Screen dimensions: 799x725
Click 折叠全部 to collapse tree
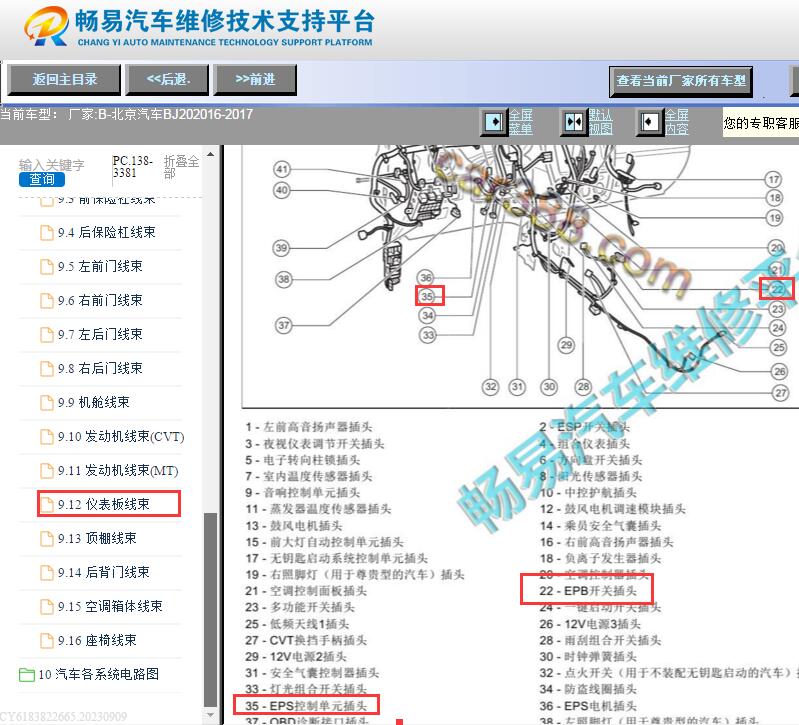(x=181, y=167)
